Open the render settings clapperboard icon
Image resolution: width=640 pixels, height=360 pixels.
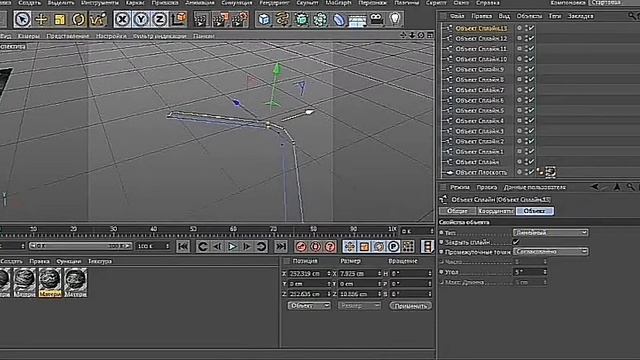(240, 19)
